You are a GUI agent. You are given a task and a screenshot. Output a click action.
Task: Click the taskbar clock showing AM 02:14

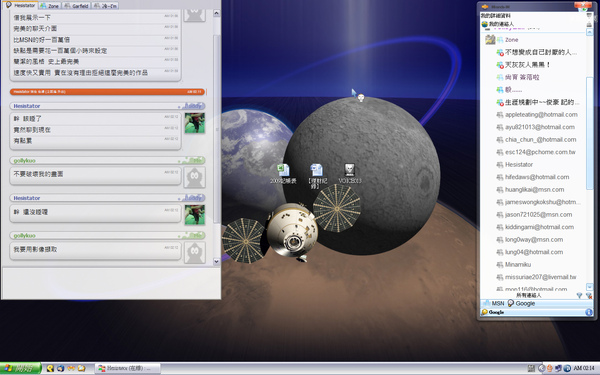click(584, 368)
